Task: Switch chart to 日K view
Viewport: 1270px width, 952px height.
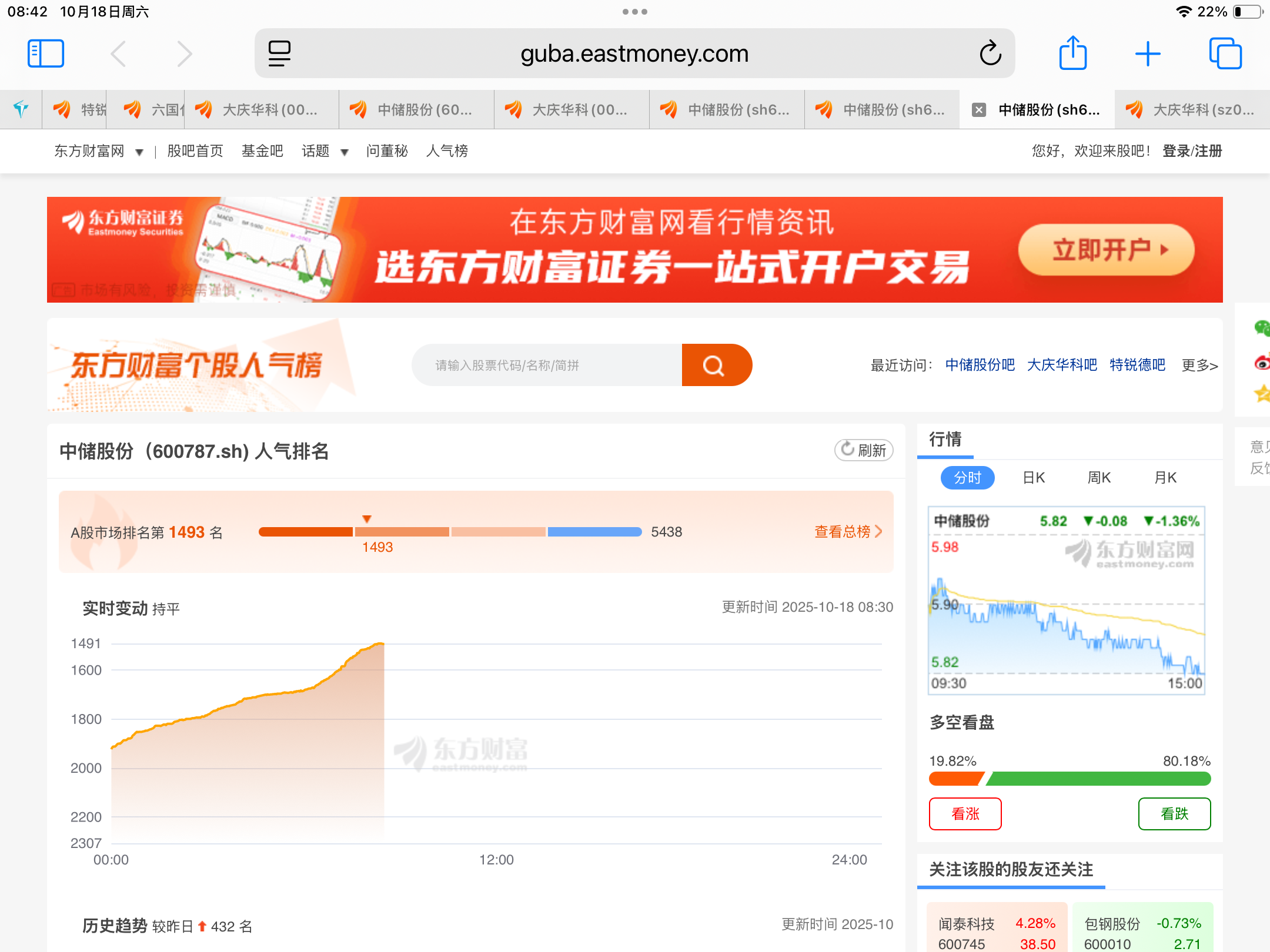Action: point(1034,477)
